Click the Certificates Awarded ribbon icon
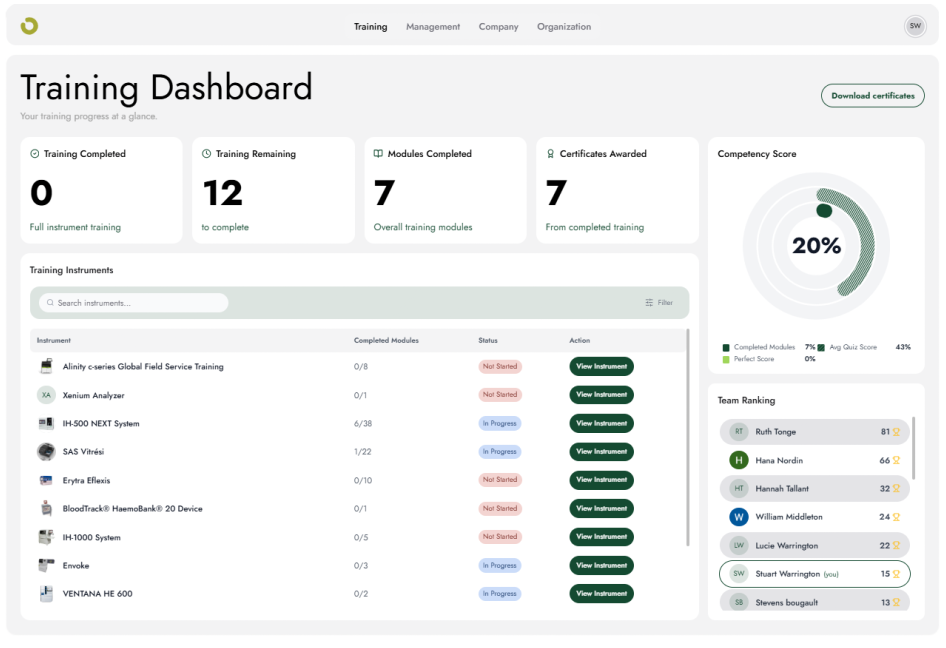Viewport: 946px width, 648px height. [550, 154]
